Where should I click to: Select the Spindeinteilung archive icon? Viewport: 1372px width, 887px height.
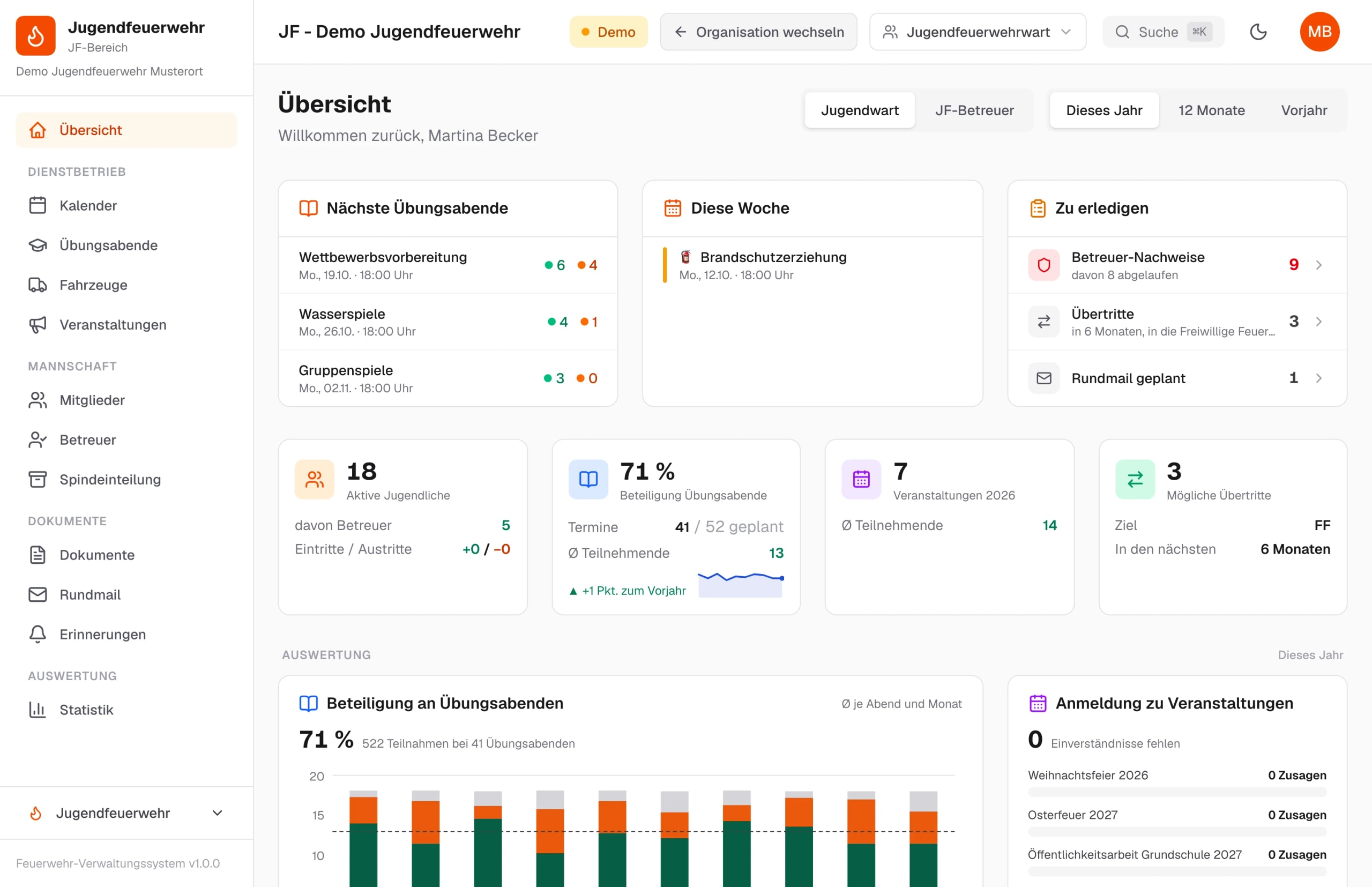tap(38, 479)
